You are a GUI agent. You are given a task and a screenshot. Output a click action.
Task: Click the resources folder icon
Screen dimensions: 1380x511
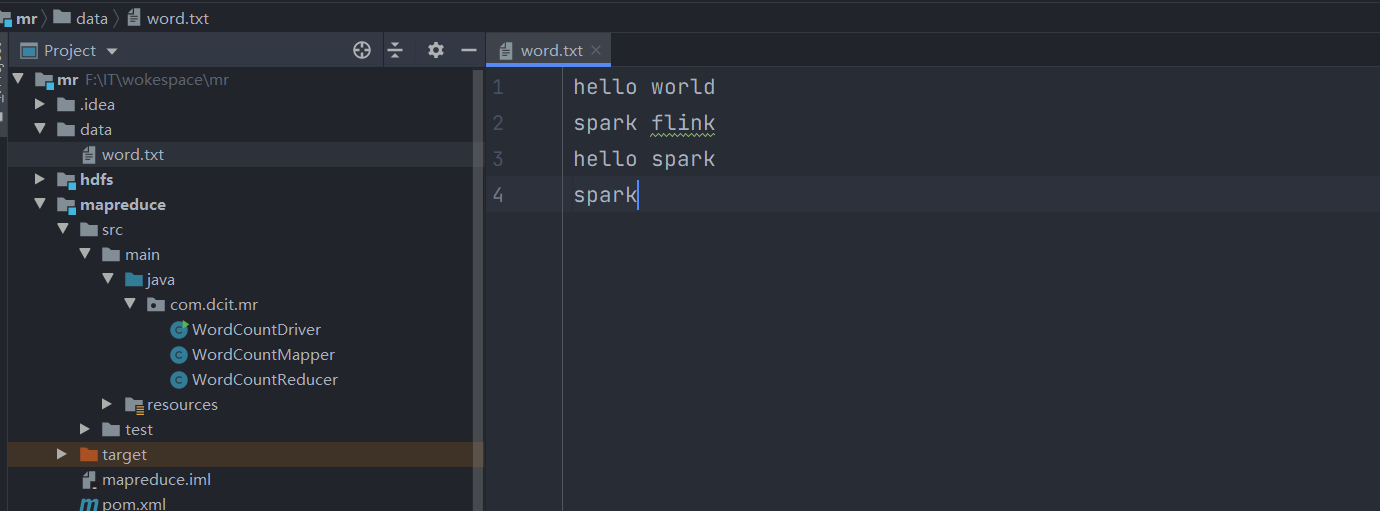(x=134, y=404)
